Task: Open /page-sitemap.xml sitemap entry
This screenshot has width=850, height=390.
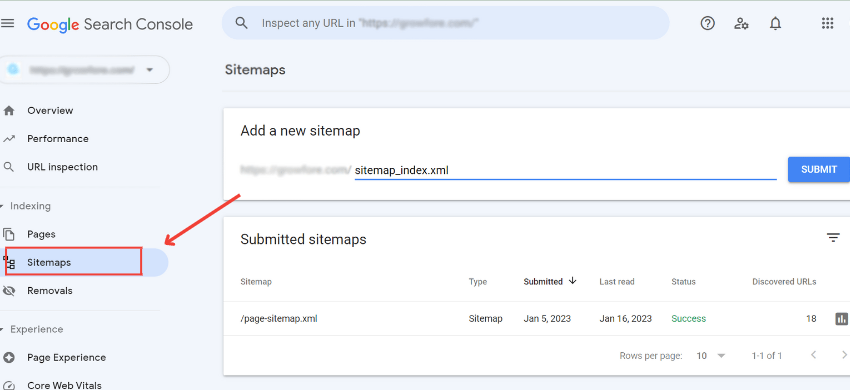Action: [279, 319]
